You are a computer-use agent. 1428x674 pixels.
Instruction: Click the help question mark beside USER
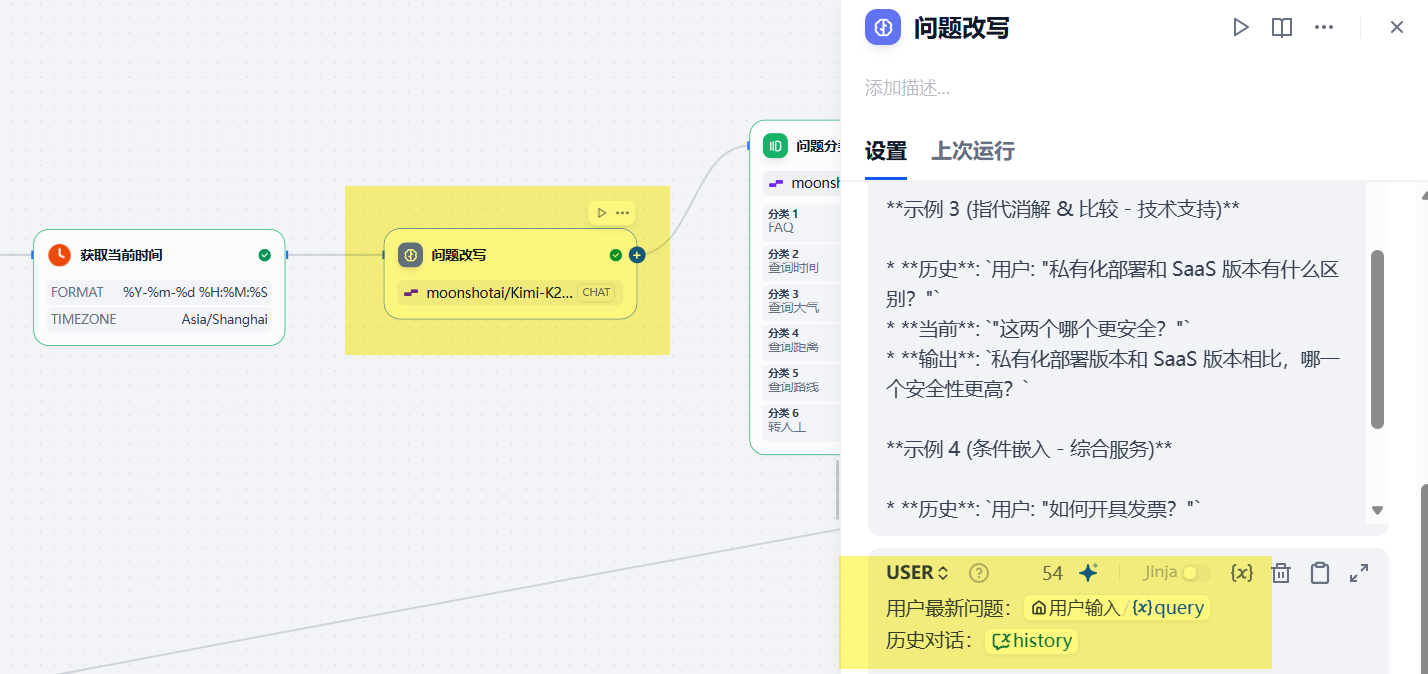pyautogui.click(x=979, y=573)
